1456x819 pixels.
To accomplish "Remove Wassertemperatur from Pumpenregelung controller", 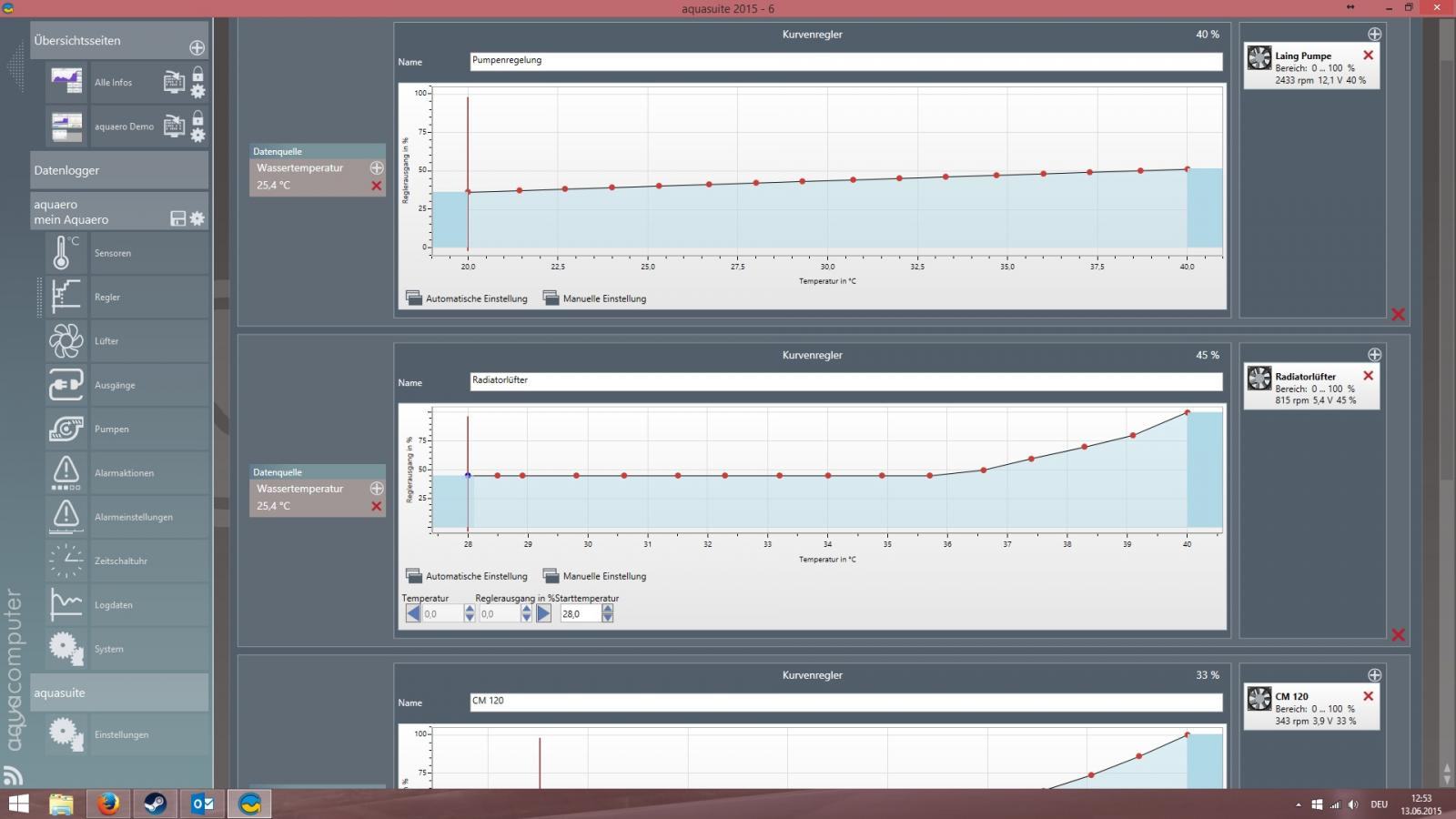I will click(376, 186).
